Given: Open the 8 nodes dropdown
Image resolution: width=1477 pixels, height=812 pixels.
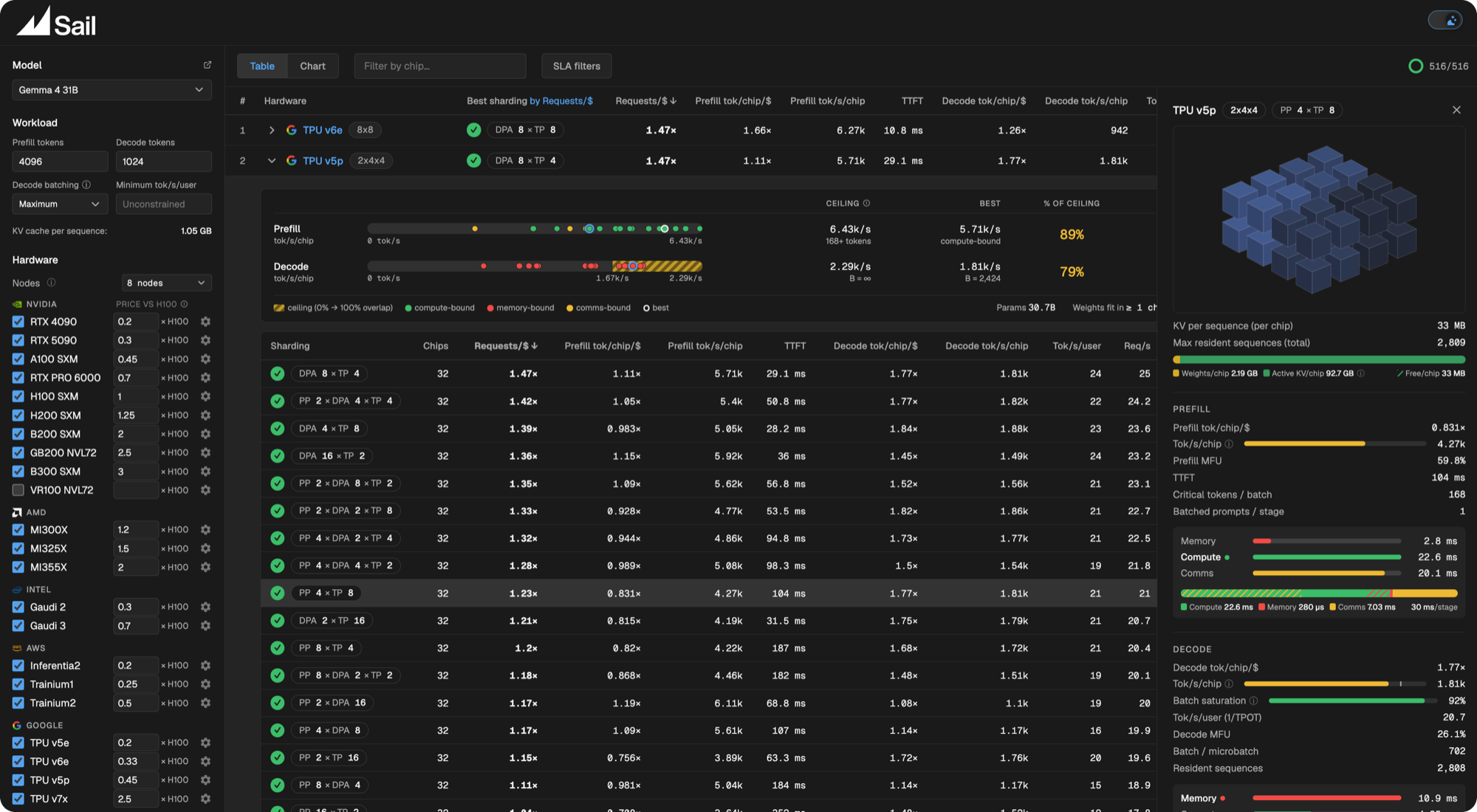Looking at the screenshot, I should 166,283.
